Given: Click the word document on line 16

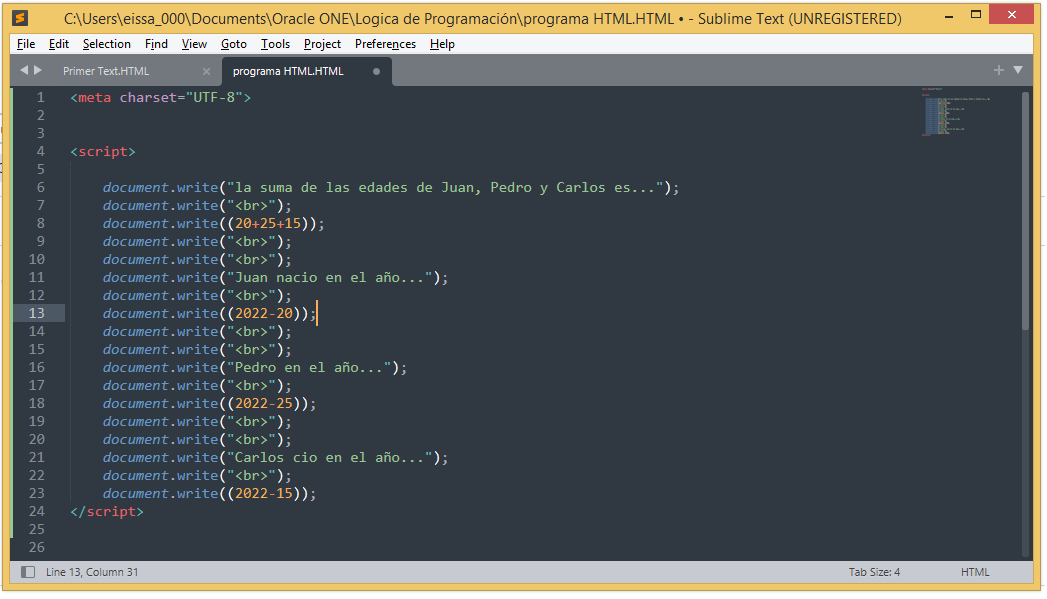Looking at the screenshot, I should pos(136,367).
